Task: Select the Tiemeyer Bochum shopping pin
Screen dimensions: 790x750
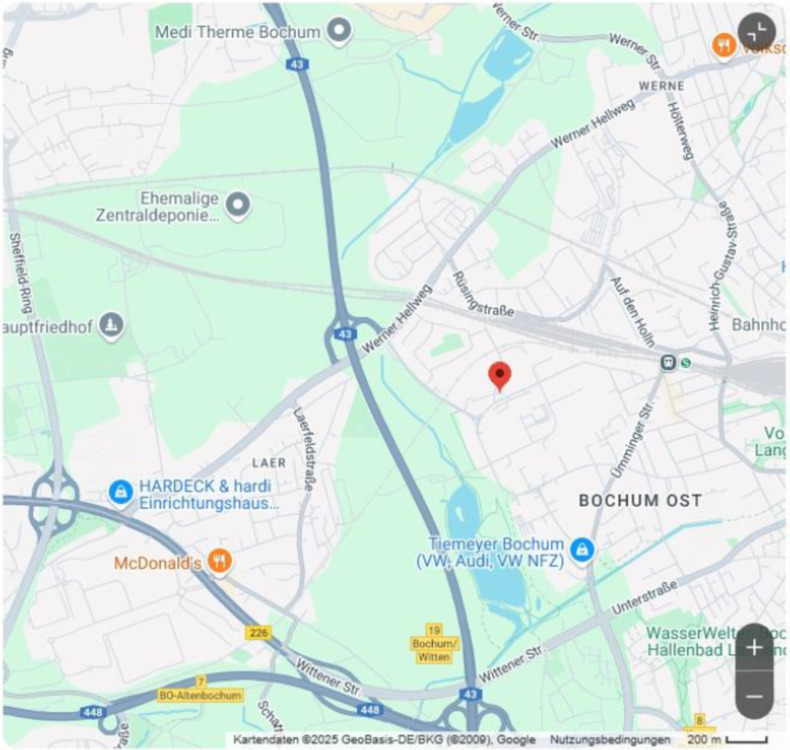Action: coord(582,551)
